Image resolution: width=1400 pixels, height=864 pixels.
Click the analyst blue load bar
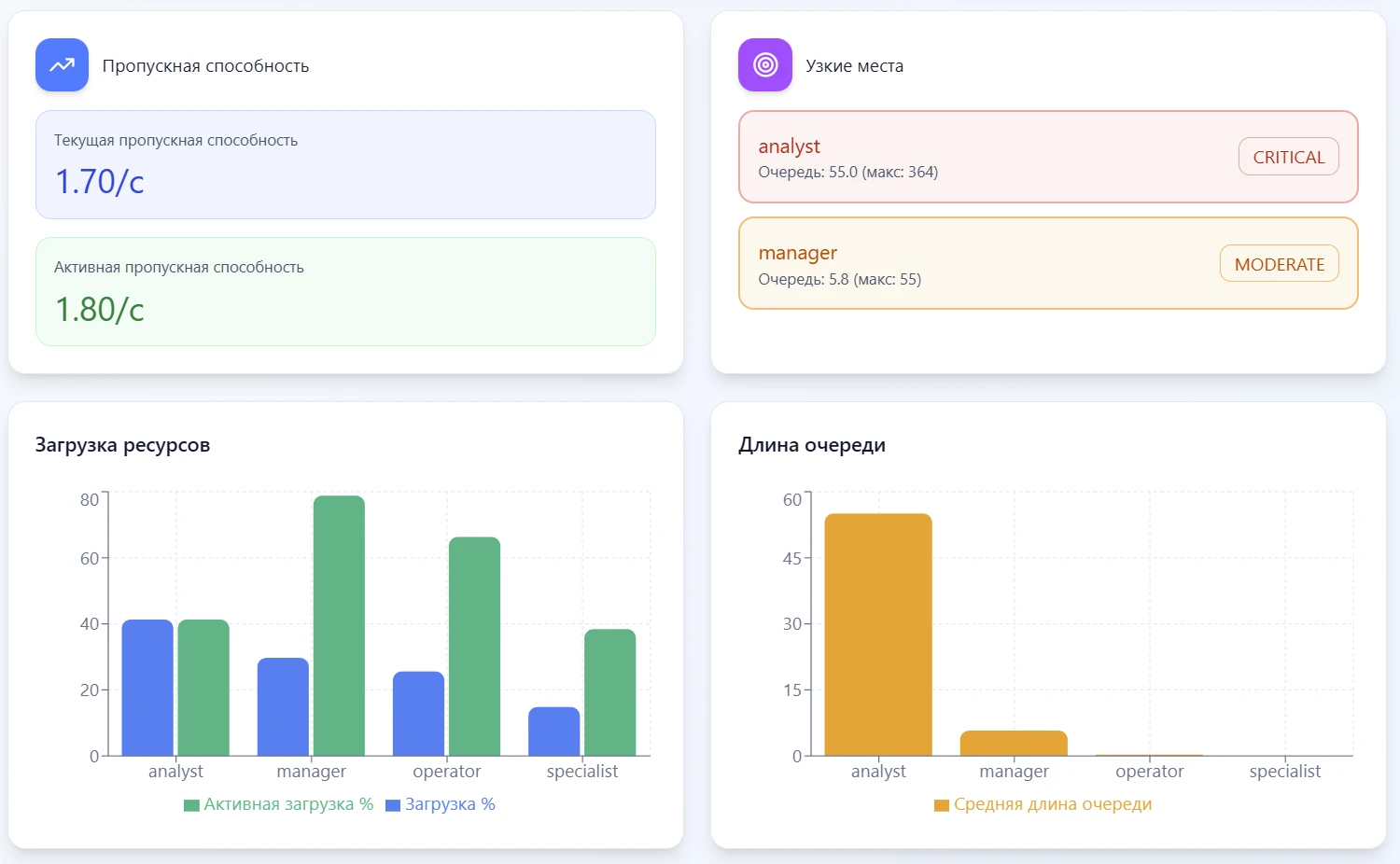pos(147,688)
